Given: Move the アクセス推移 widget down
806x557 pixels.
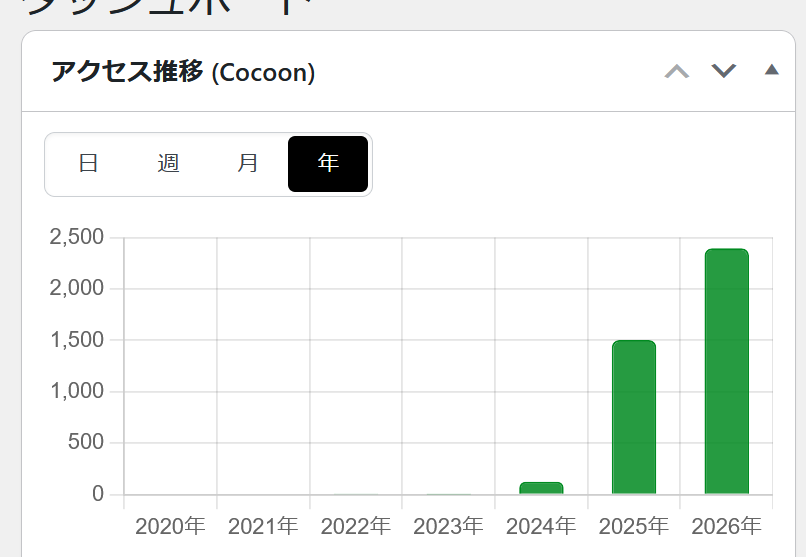Looking at the screenshot, I should 723,71.
